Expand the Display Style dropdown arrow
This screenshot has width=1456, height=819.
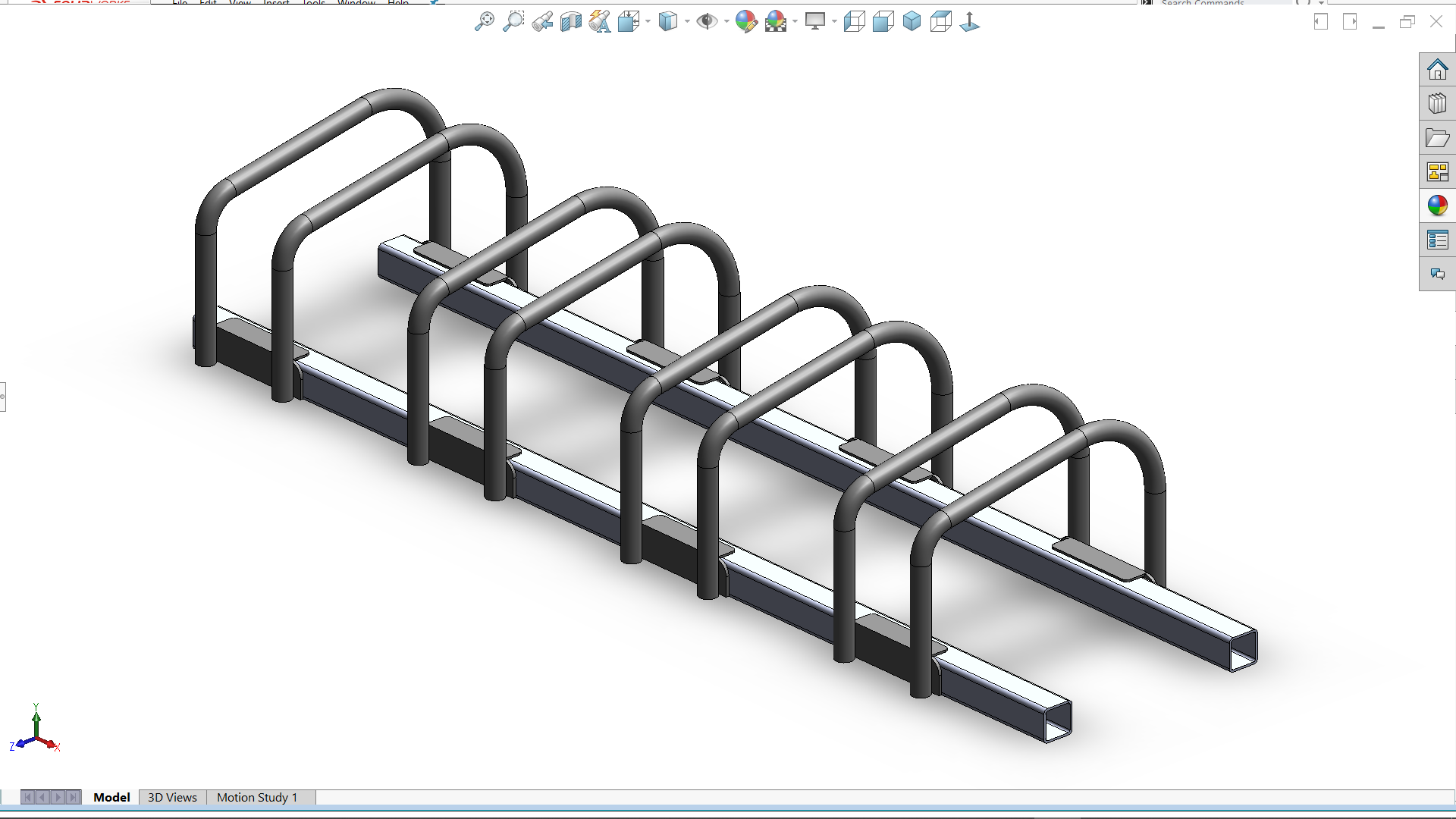click(x=687, y=22)
